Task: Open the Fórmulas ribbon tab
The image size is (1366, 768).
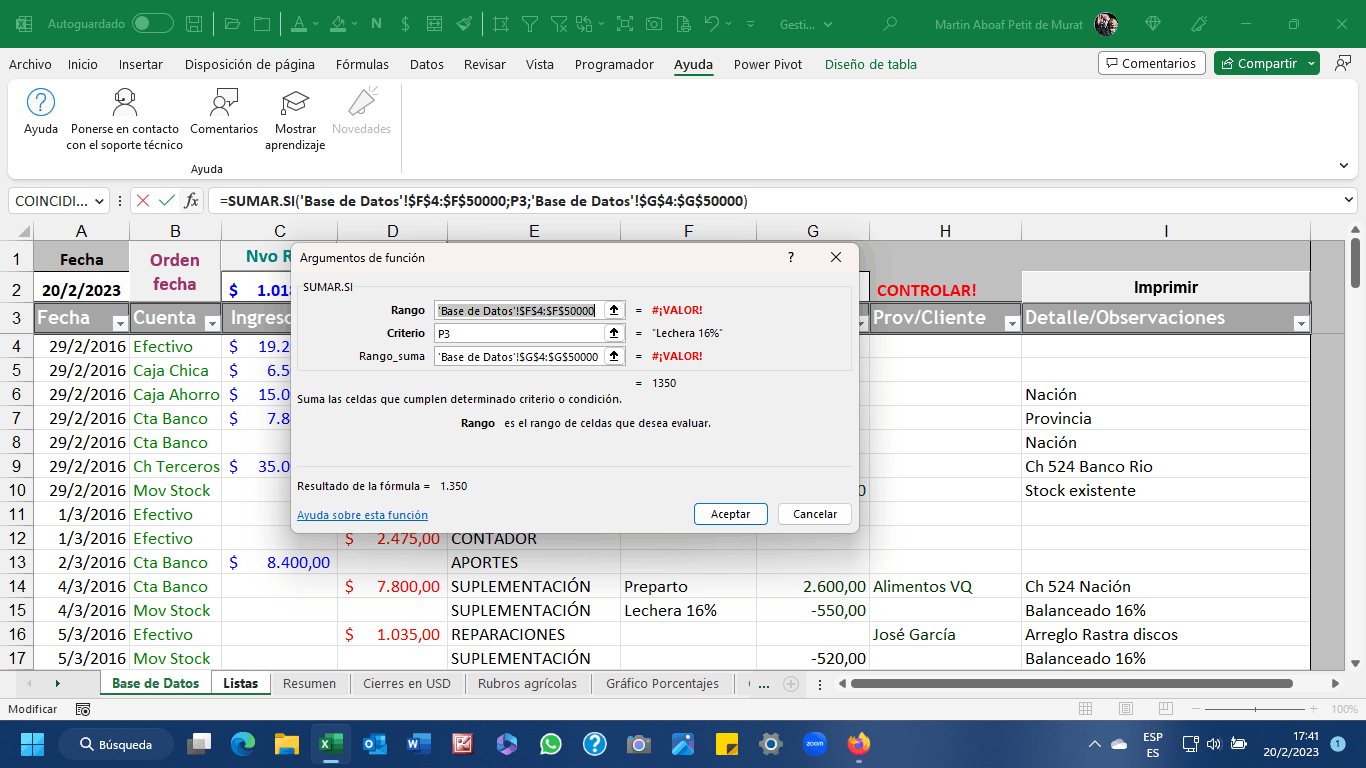Action: point(362,64)
